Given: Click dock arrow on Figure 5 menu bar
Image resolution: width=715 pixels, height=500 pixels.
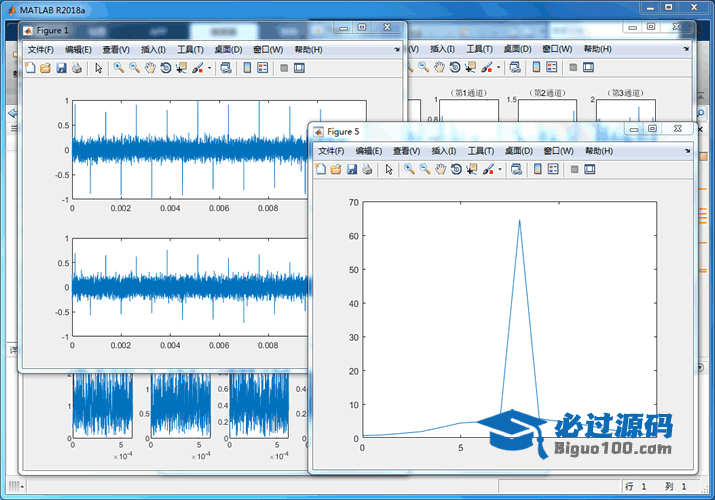Looking at the screenshot, I should coord(687,151).
